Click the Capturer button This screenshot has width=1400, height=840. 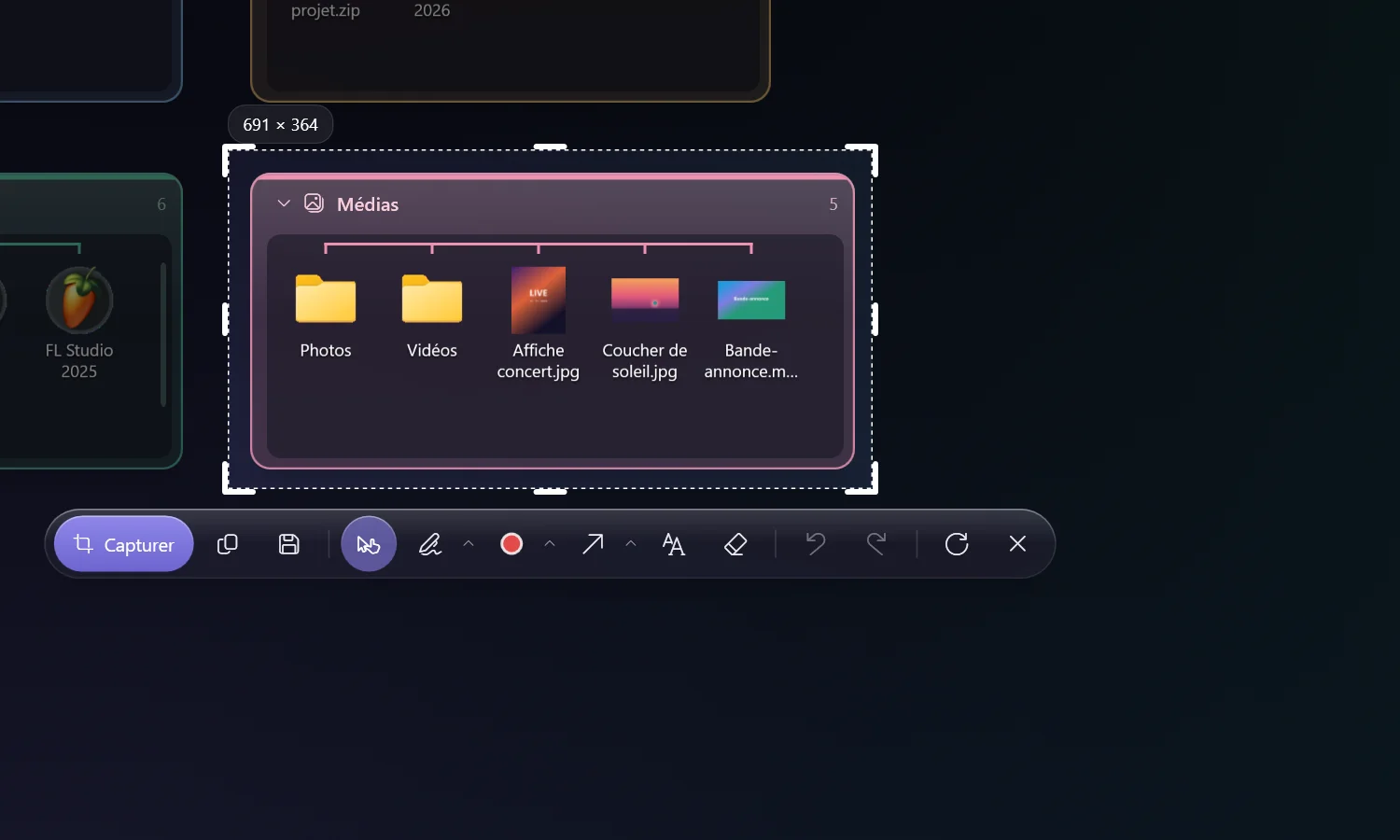click(124, 544)
